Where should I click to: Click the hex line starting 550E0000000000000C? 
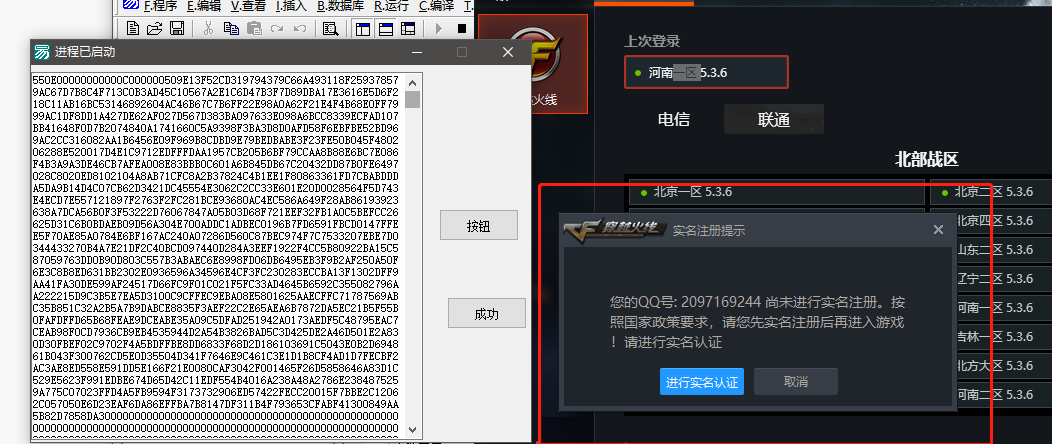[x=216, y=79]
